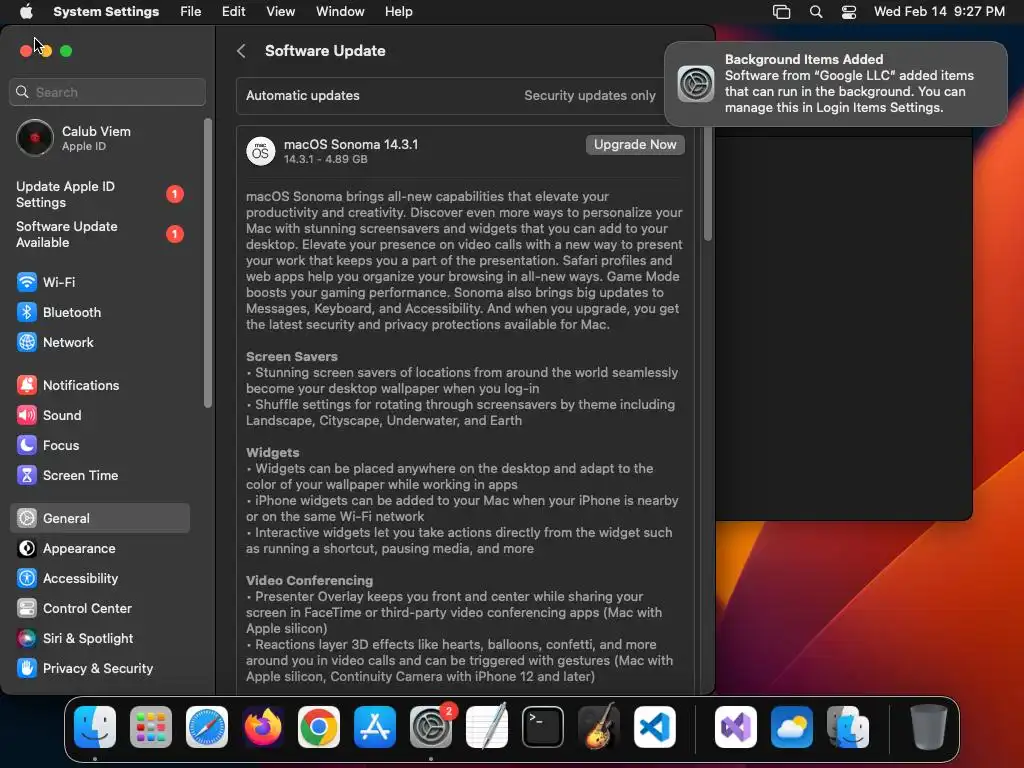Click the Screen Savers heading

point(292,357)
